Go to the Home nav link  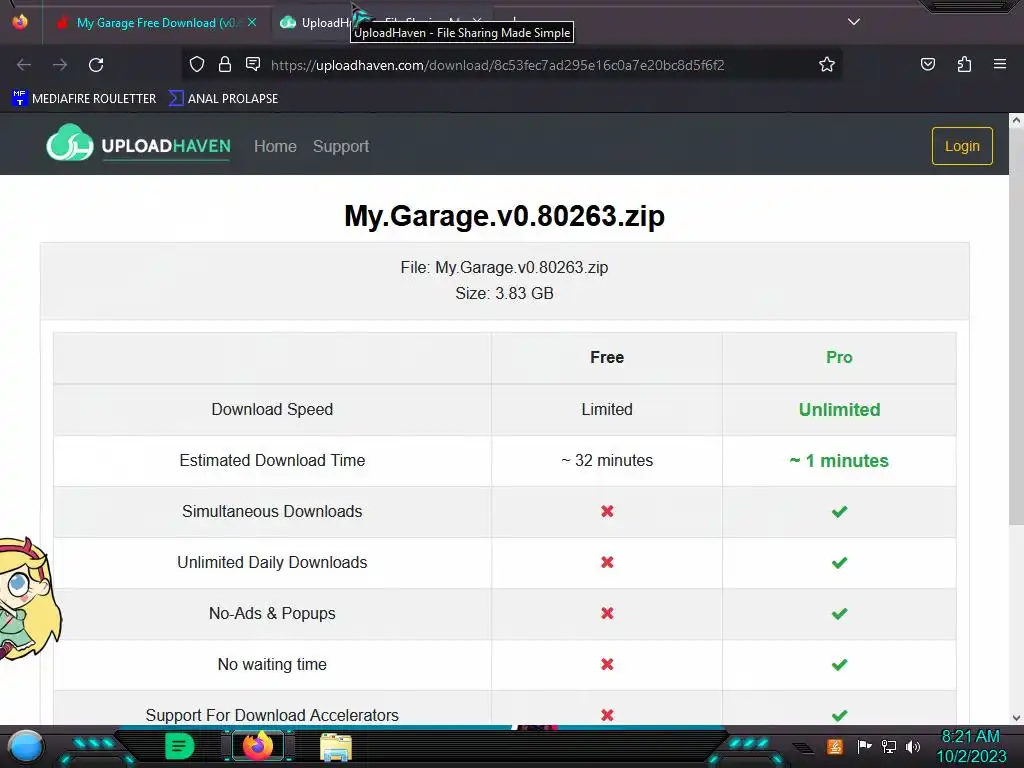275,146
